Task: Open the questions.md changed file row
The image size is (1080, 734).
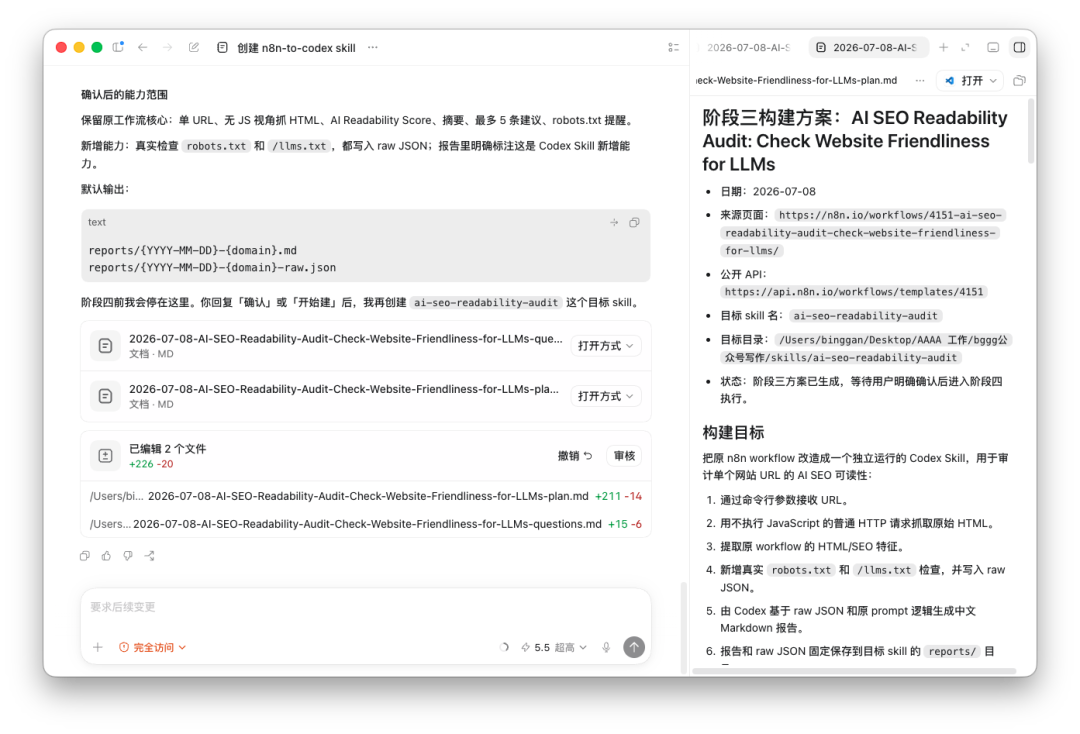Action: click(366, 524)
